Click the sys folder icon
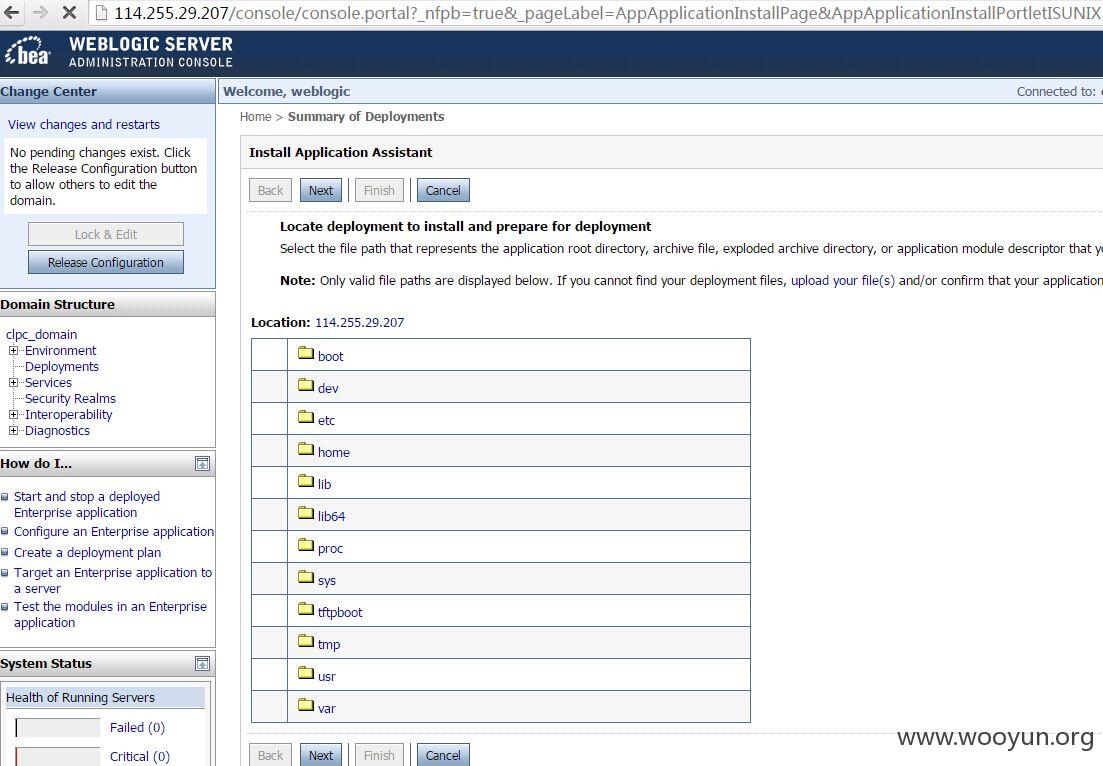 tap(305, 577)
